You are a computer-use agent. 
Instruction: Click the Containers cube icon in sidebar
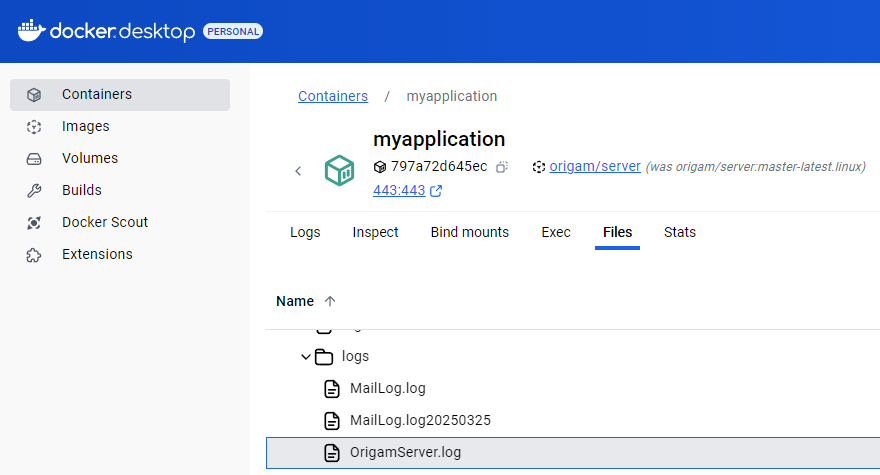pyautogui.click(x=34, y=94)
